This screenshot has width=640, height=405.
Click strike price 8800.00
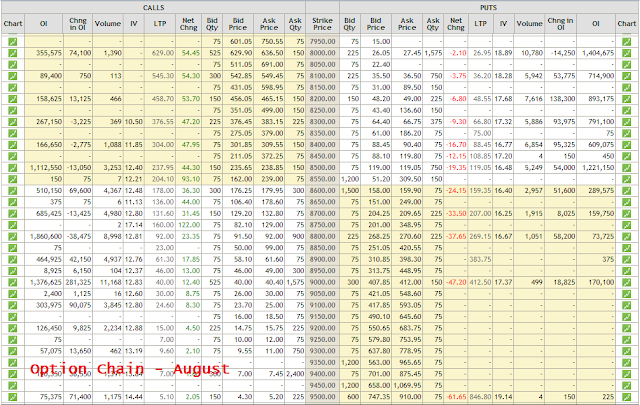(x=322, y=236)
